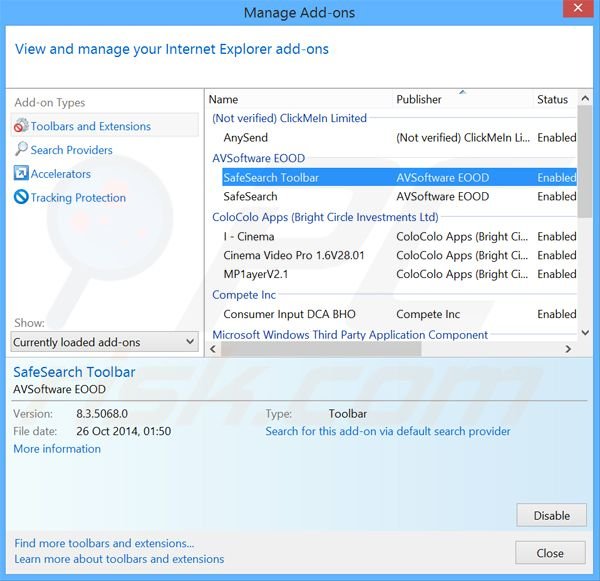
Task: Click the Search Providers magnifier icon
Action: [21, 150]
